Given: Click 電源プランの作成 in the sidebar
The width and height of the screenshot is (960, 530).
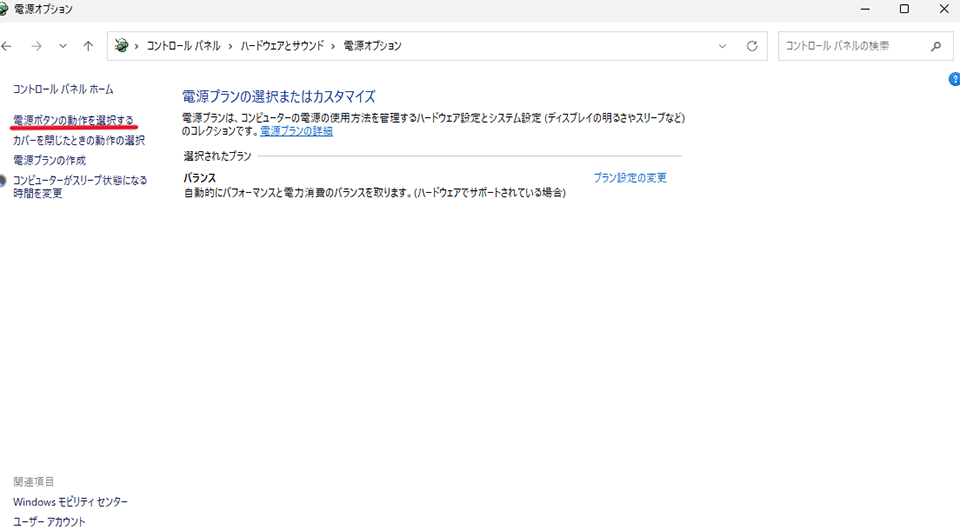Looking at the screenshot, I should click(x=49, y=160).
